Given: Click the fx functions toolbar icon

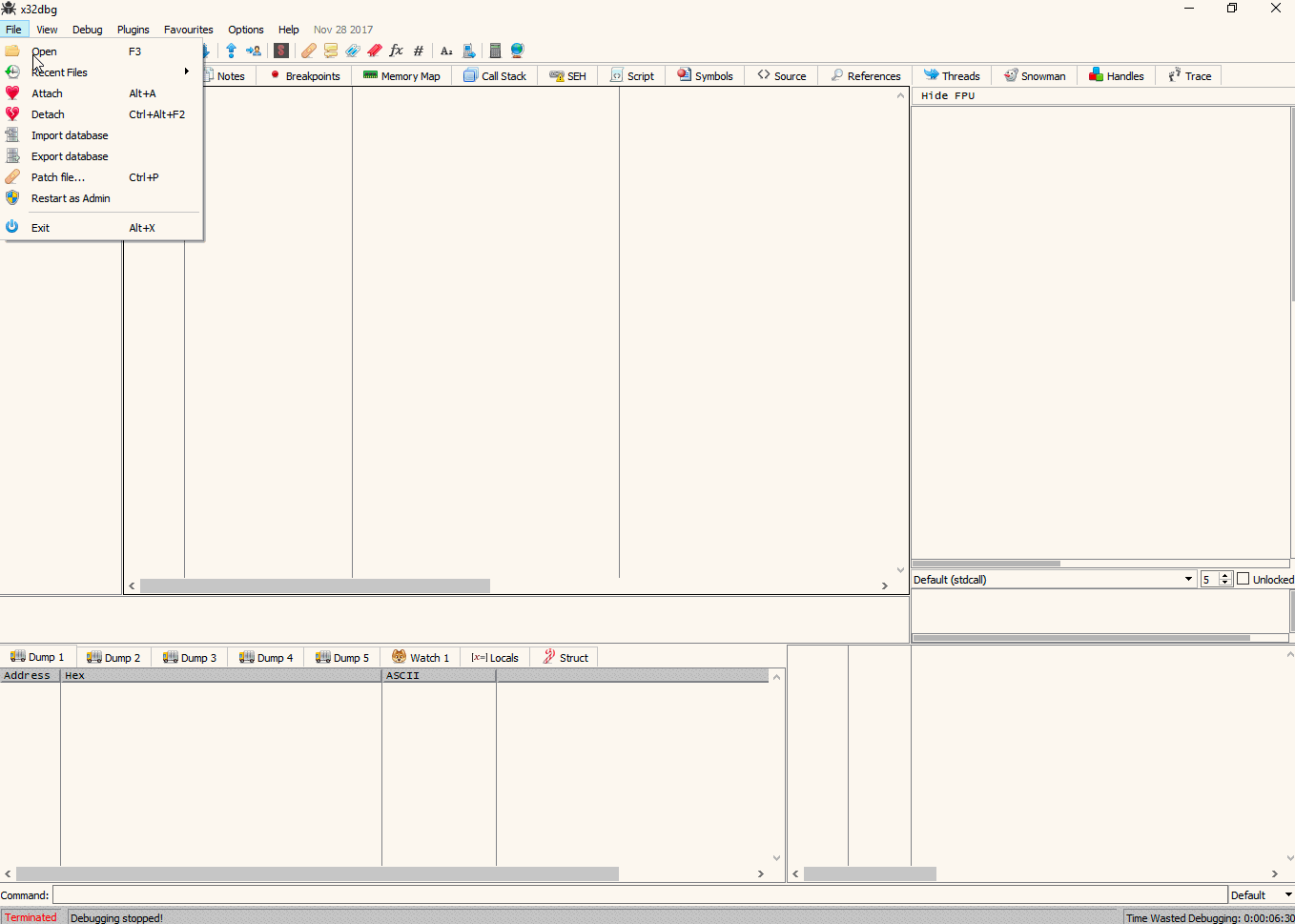Looking at the screenshot, I should pos(396,51).
